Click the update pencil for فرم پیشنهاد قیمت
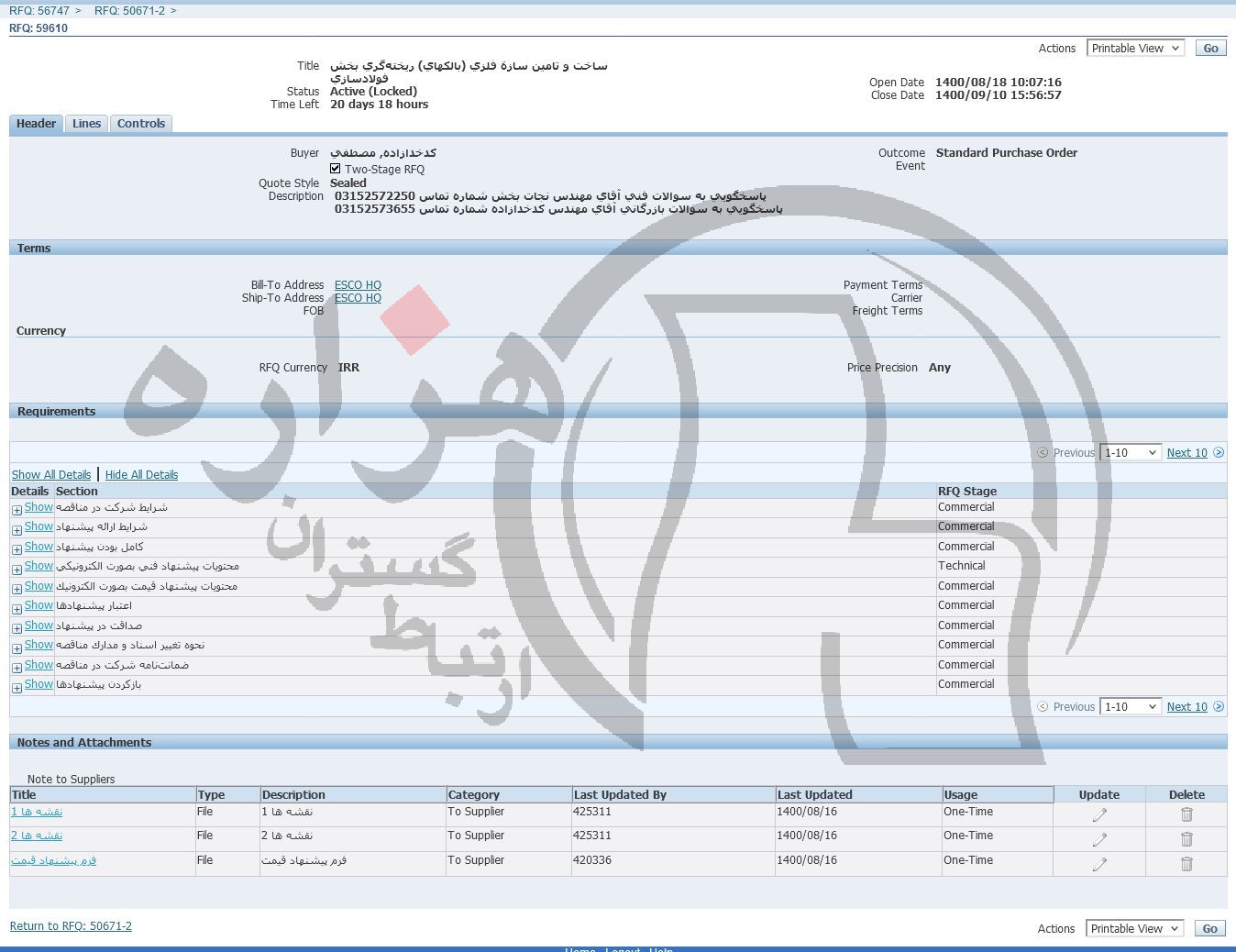Viewport: 1236px width, 952px height. click(x=1099, y=864)
